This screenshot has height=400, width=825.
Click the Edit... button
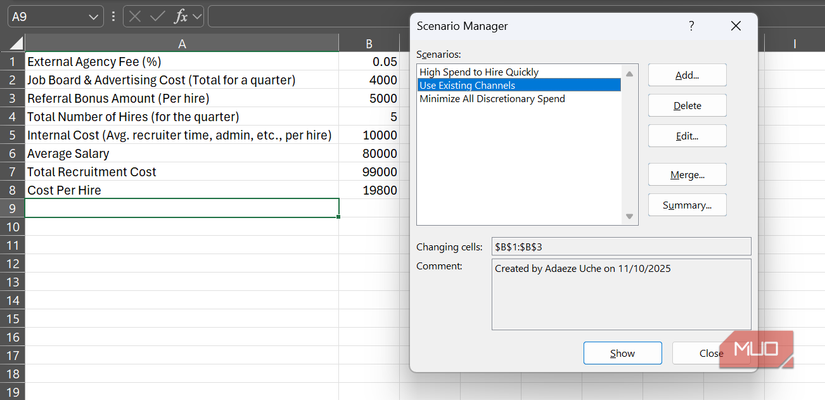687,136
